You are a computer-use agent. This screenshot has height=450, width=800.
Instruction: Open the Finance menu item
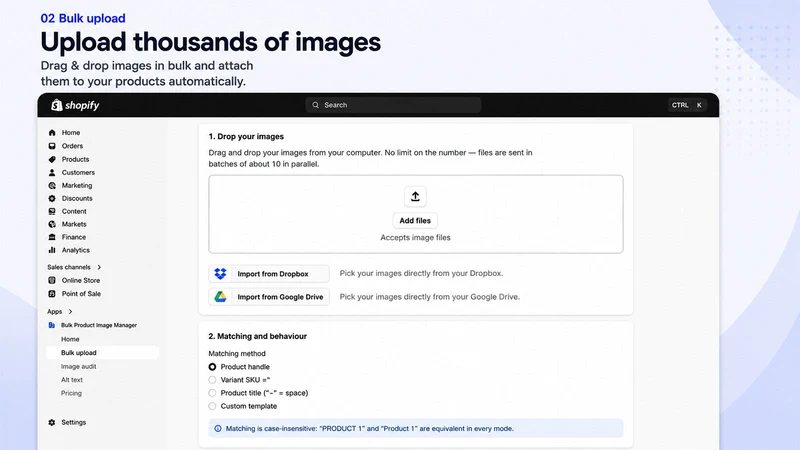[x=73, y=237]
